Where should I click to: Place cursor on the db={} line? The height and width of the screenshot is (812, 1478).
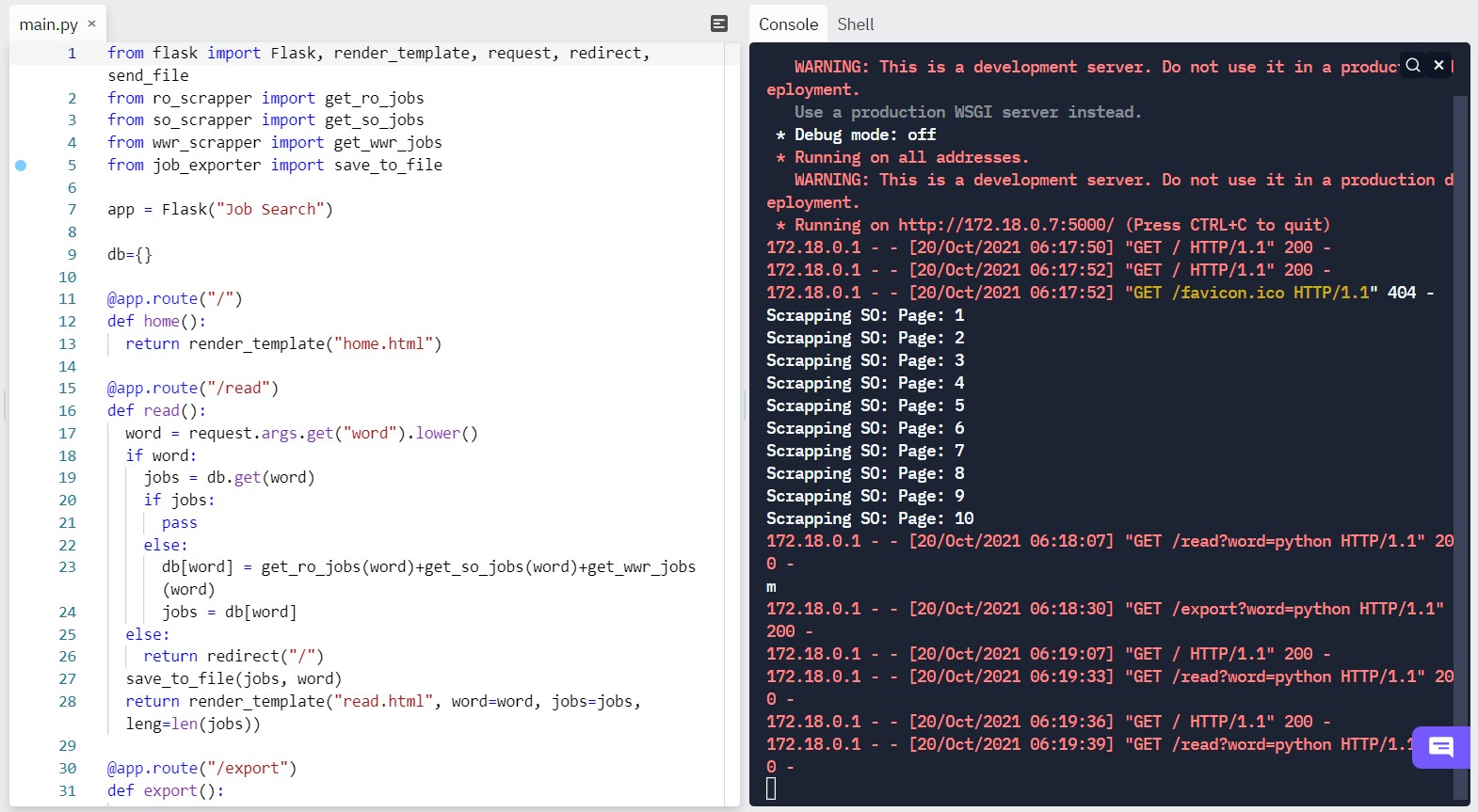[x=130, y=254]
